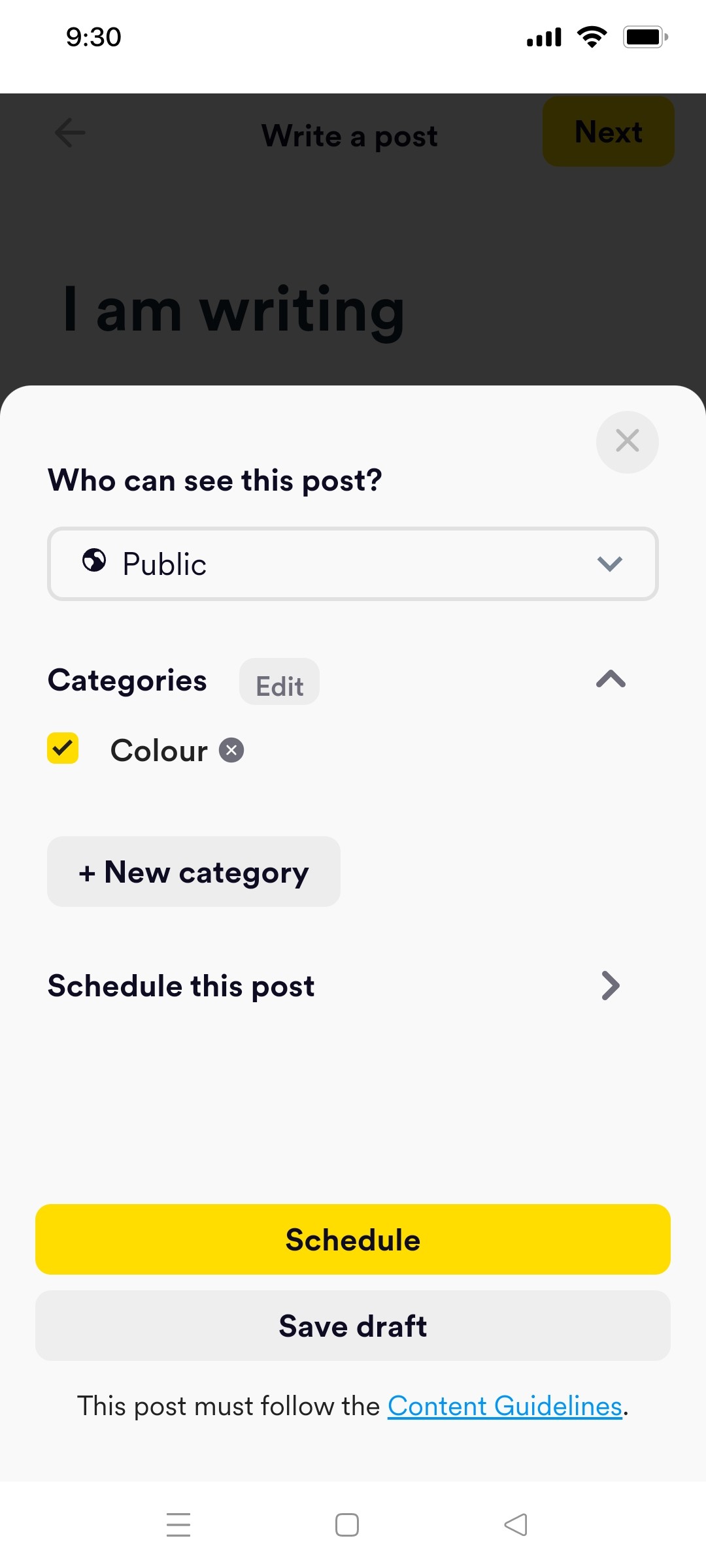Open the Public visibility dropdown
This screenshot has width=706, height=1568.
(610, 564)
